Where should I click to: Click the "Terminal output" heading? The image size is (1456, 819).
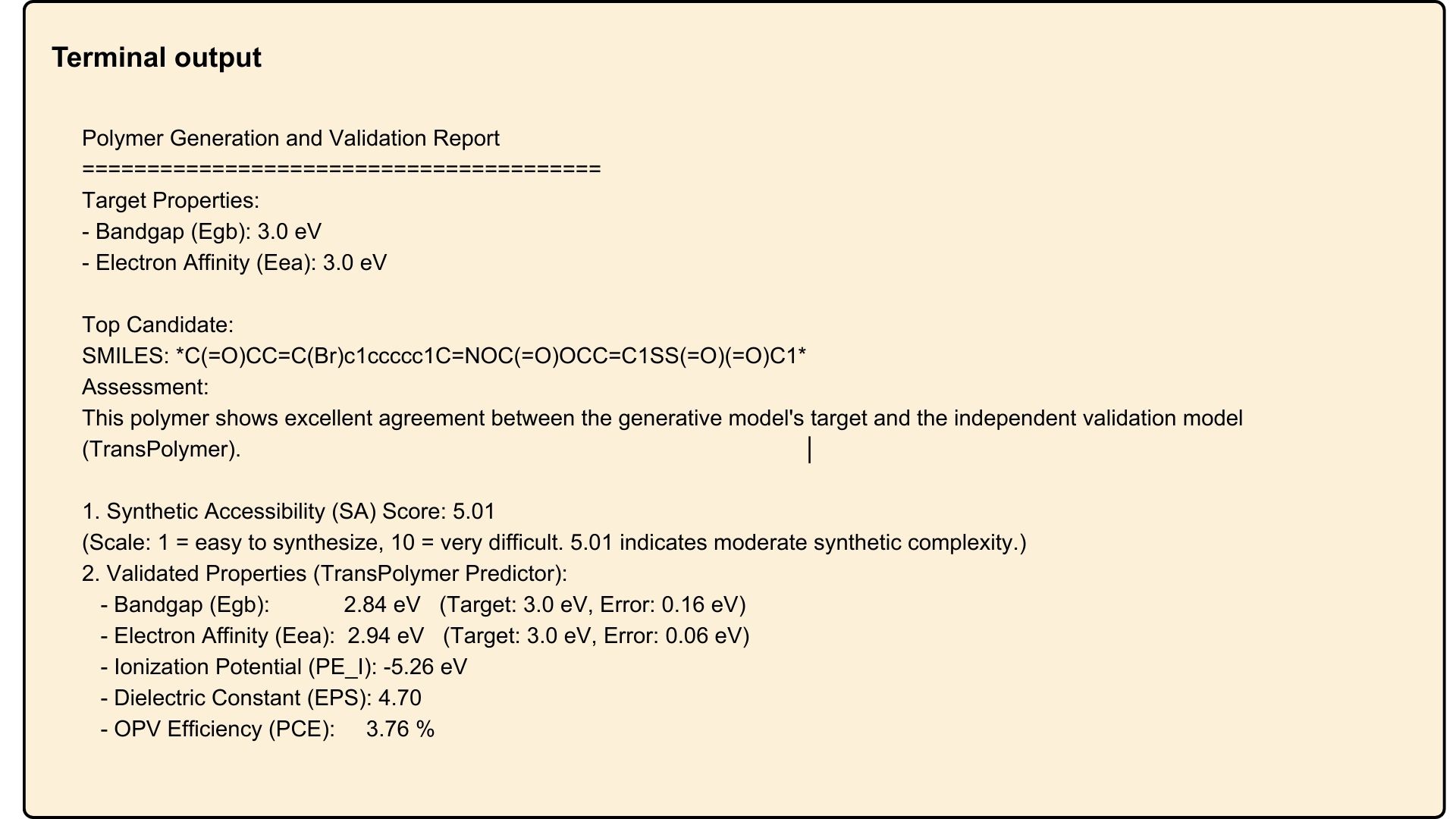tap(156, 58)
